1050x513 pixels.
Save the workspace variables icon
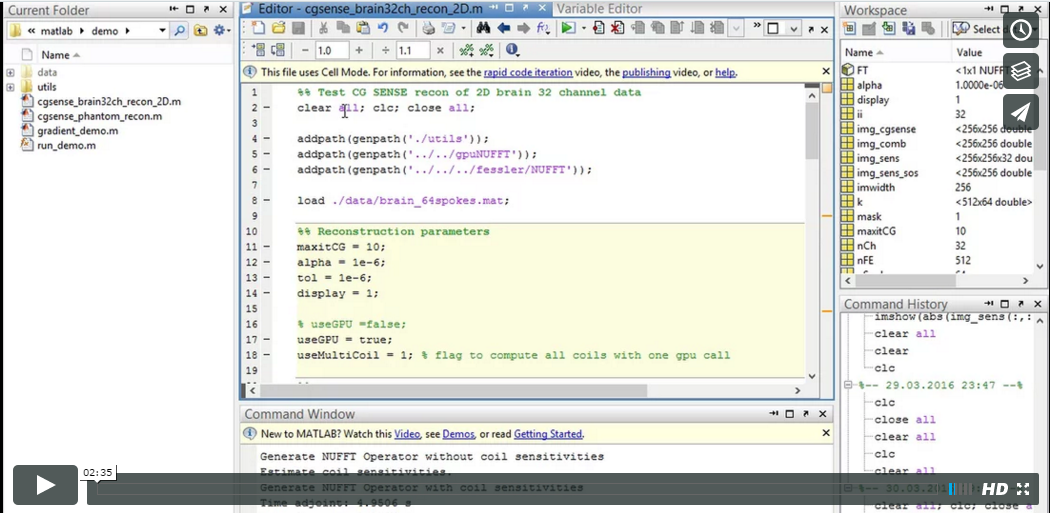click(x=909, y=29)
